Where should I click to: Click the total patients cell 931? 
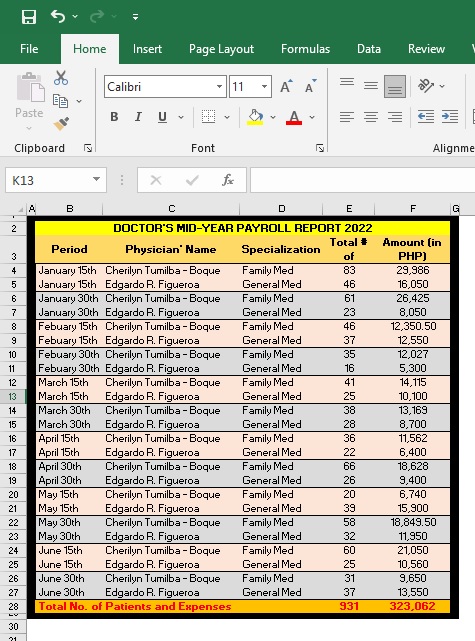click(x=349, y=606)
